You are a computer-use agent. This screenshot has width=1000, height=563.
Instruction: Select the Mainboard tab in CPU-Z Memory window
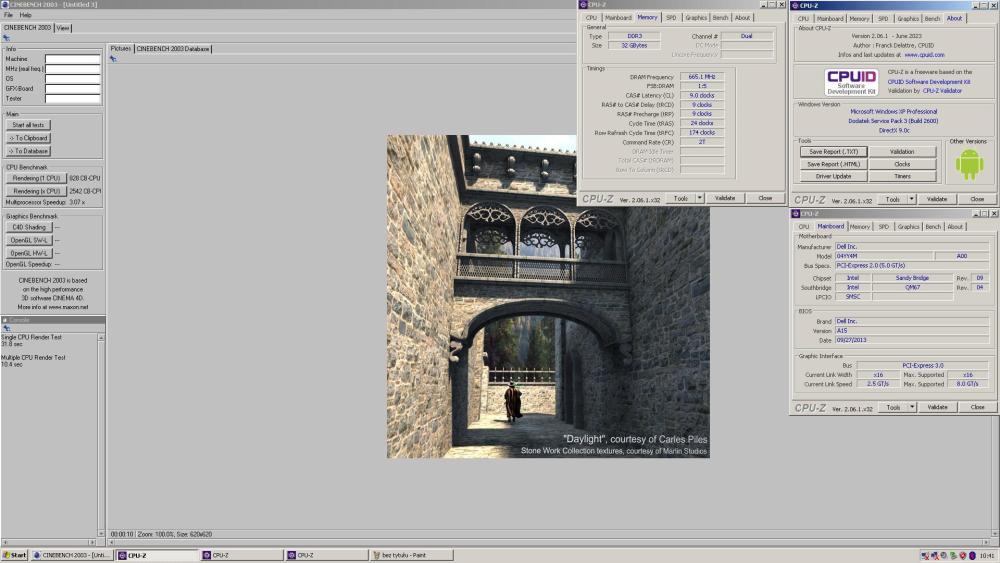(618, 18)
